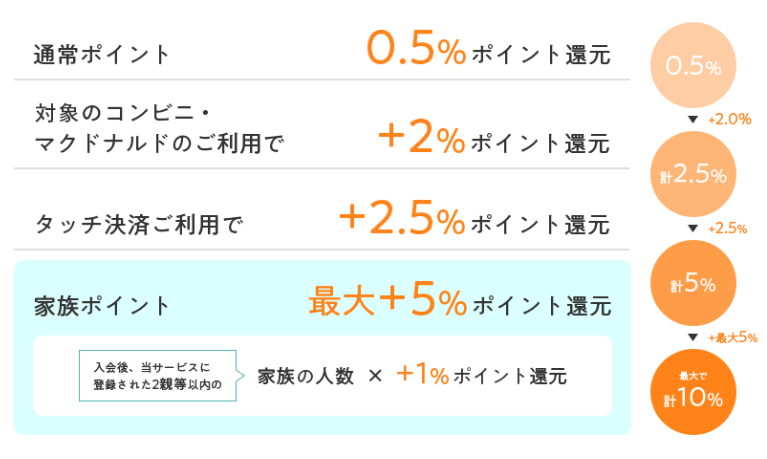Click the 入会後、当サービスに登録された callout box
This screenshot has width=767, height=459.
(158, 376)
